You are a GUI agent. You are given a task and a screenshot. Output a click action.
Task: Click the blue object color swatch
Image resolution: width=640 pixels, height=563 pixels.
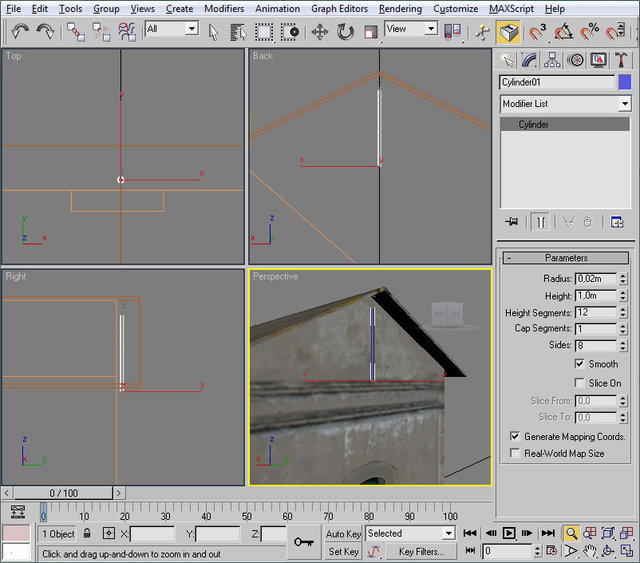point(624,82)
